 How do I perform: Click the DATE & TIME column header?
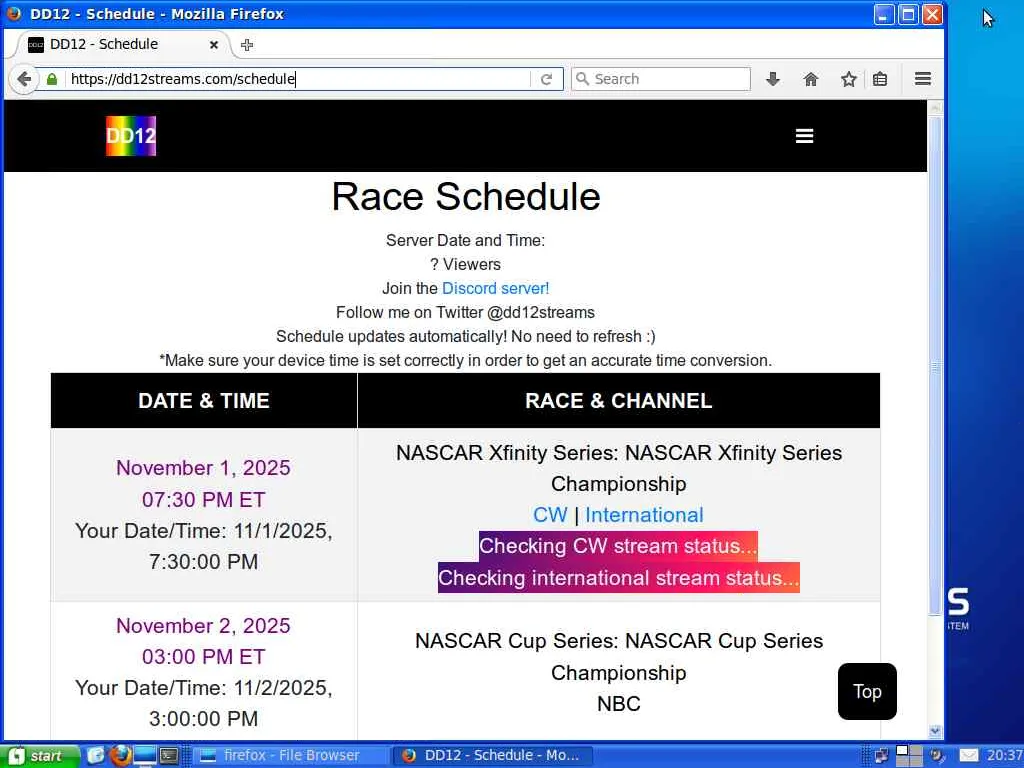(204, 400)
